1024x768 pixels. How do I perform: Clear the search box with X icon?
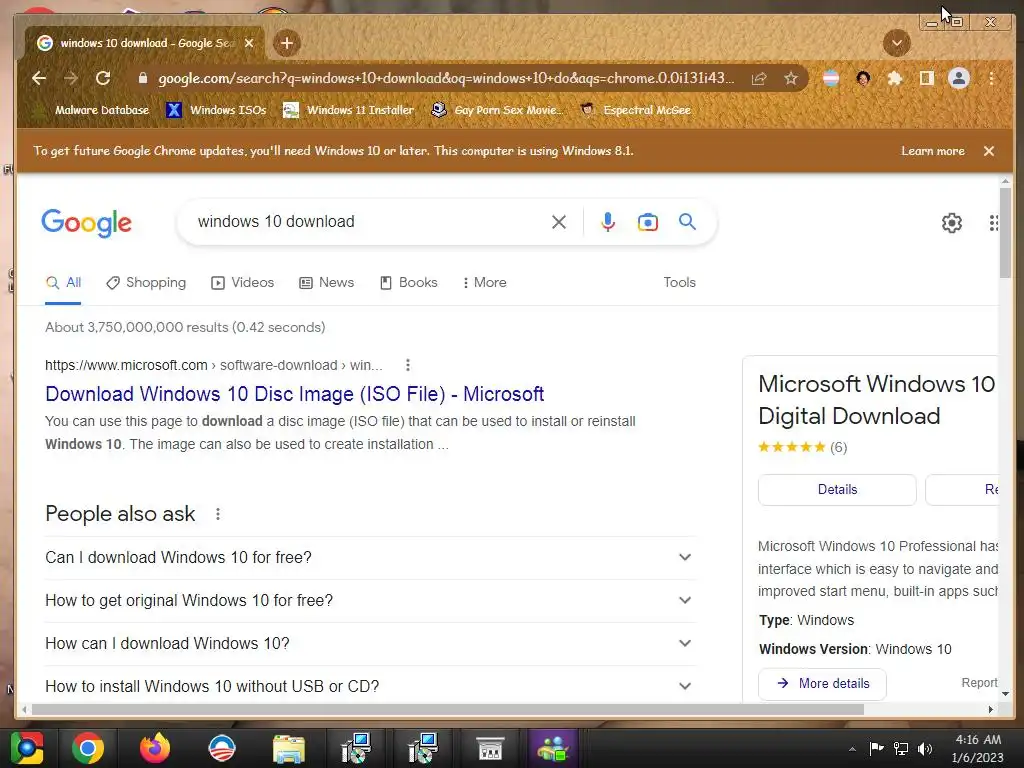(558, 222)
